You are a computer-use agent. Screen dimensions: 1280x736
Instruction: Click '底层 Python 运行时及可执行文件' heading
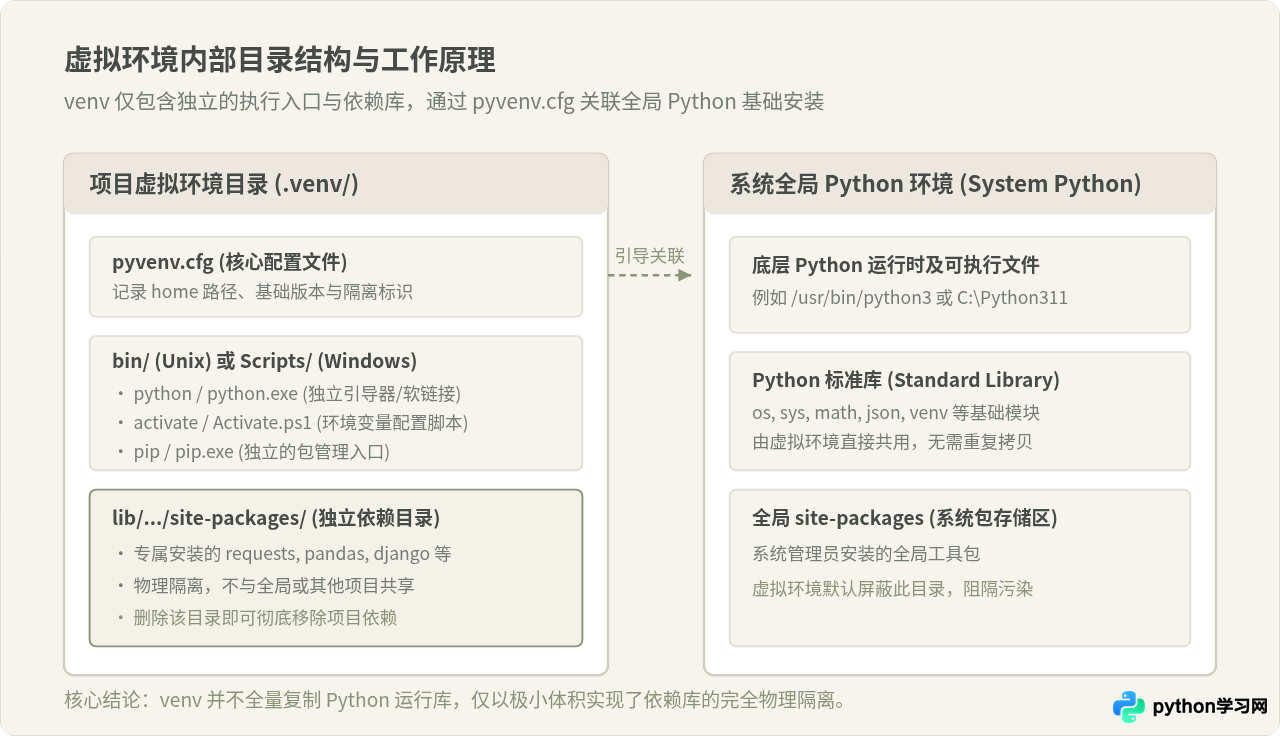coord(896,265)
